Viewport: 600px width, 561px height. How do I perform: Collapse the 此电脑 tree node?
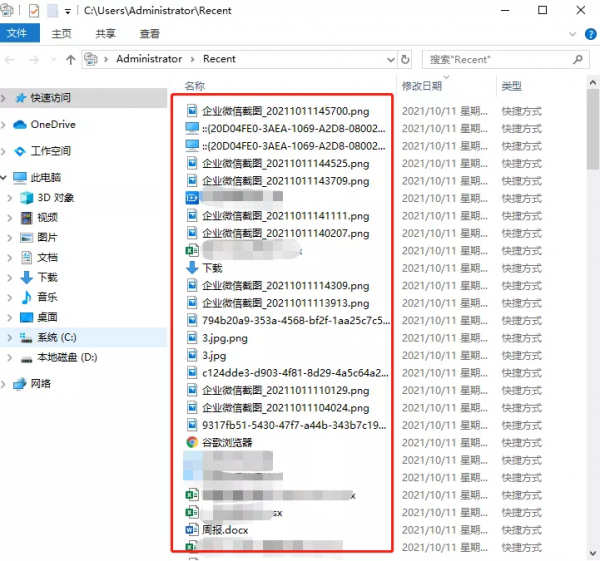3,178
